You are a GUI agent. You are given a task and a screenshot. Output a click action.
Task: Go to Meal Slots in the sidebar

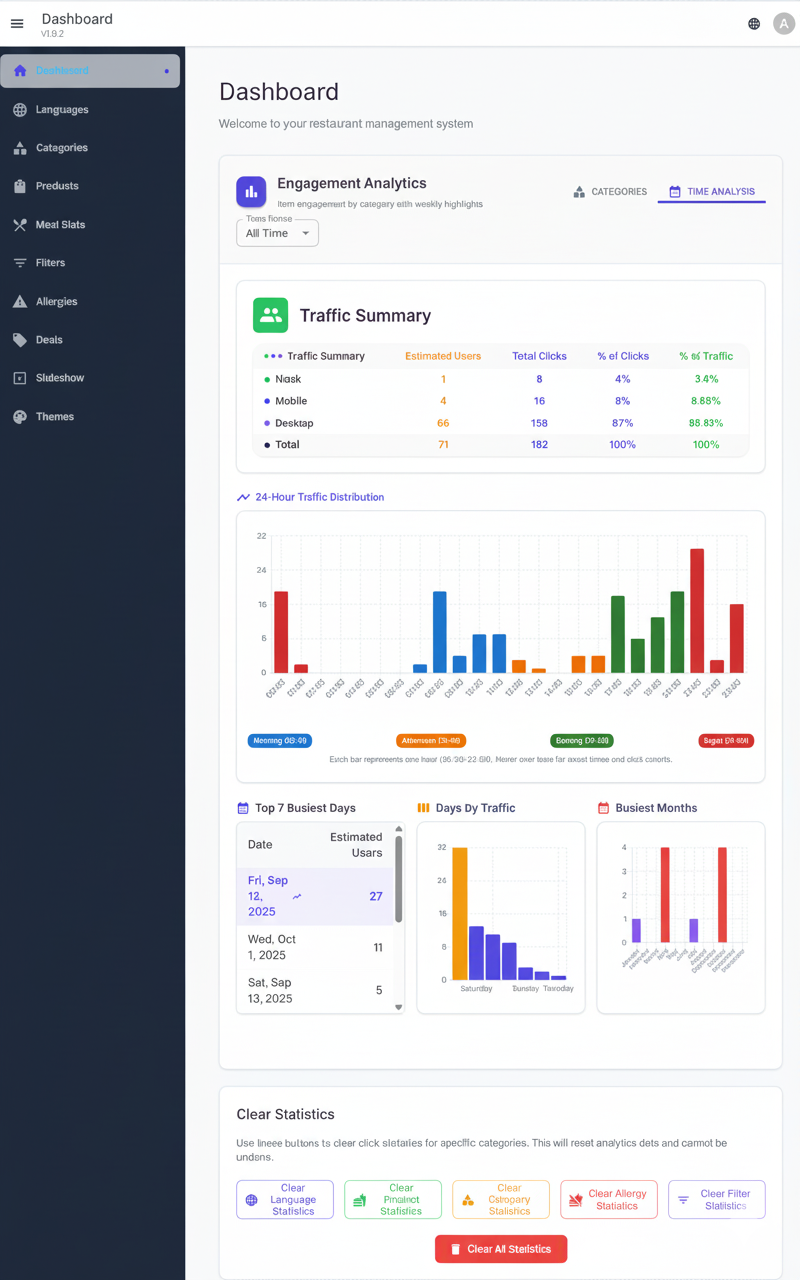pos(60,224)
